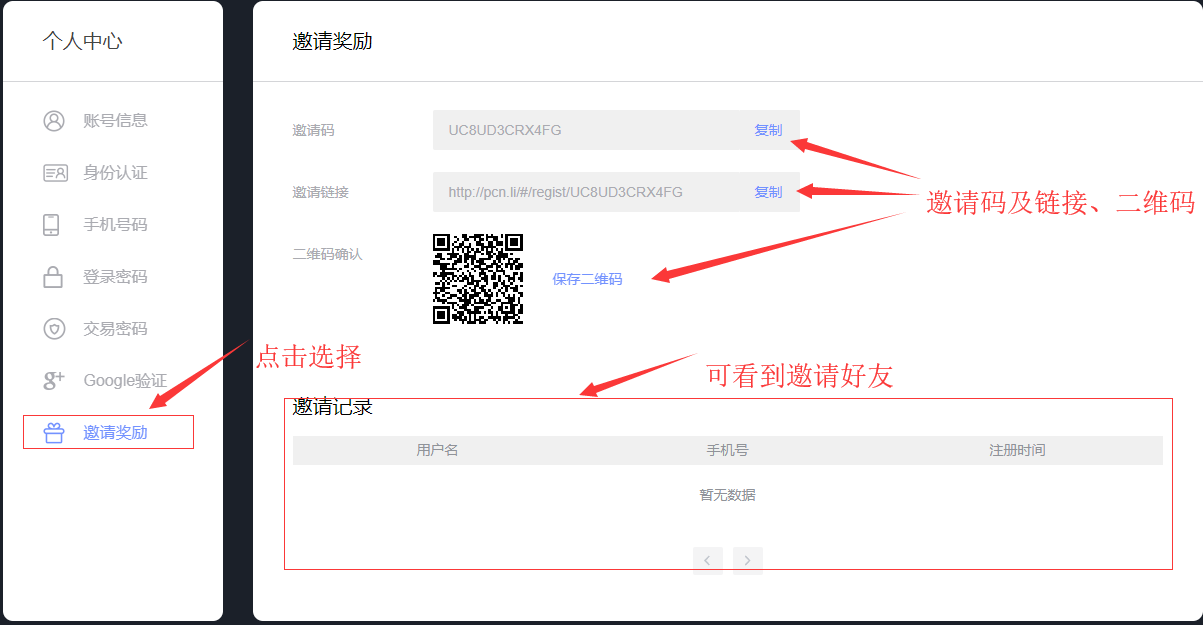
Task: Click the padlock icon for 登录密码
Action: (x=54, y=277)
